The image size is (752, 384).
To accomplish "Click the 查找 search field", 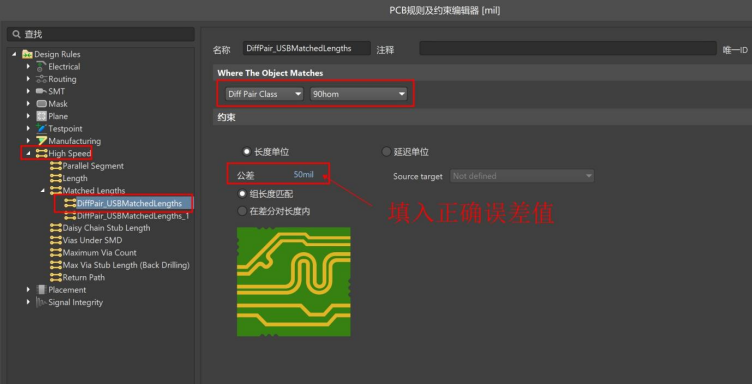I will pos(101,35).
